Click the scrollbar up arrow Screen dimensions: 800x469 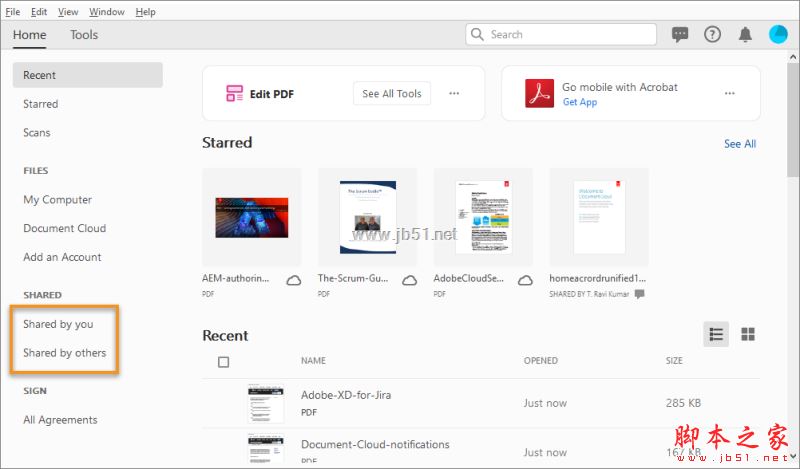793,57
